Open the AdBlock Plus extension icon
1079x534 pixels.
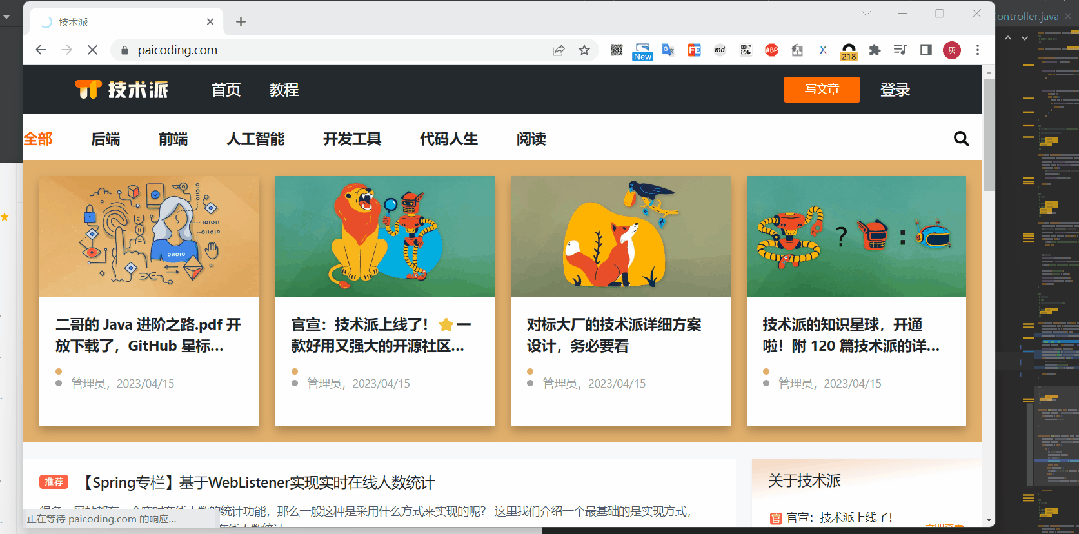(x=772, y=50)
